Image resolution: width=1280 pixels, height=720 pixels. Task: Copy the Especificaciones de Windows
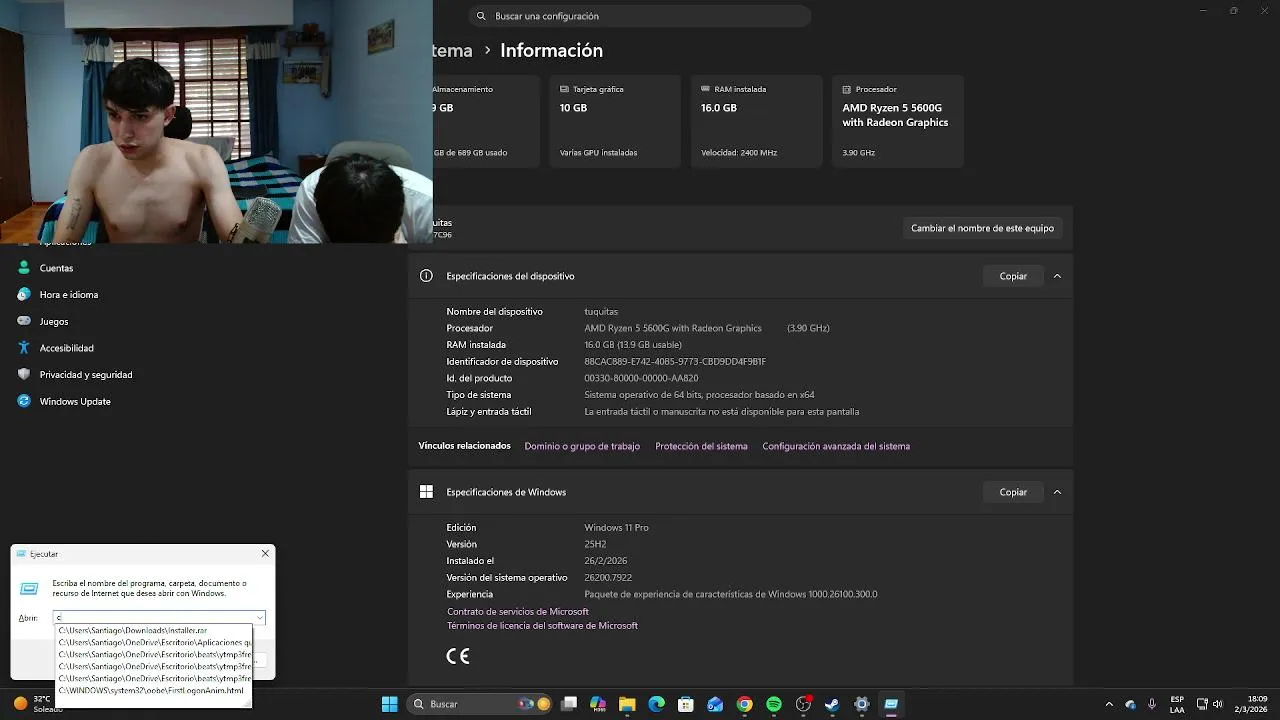click(x=1013, y=492)
